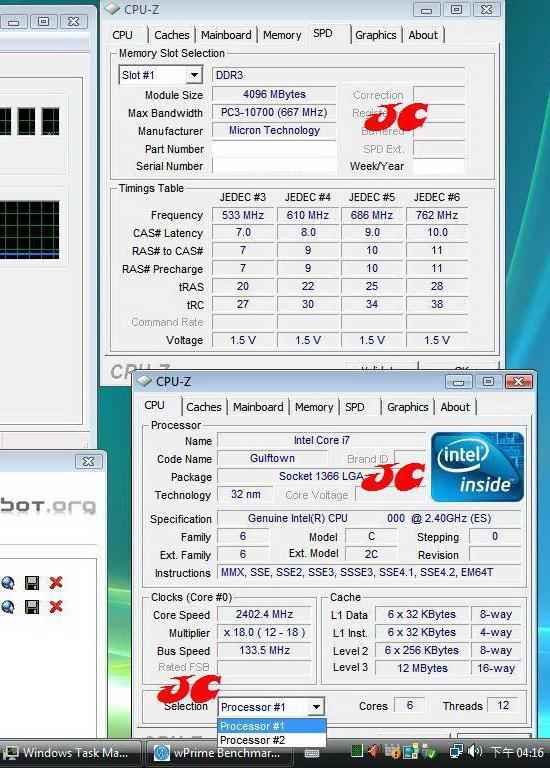Viewport: 550px width, 768px height.
Task: Click the empty Part Number field
Action: (274, 149)
